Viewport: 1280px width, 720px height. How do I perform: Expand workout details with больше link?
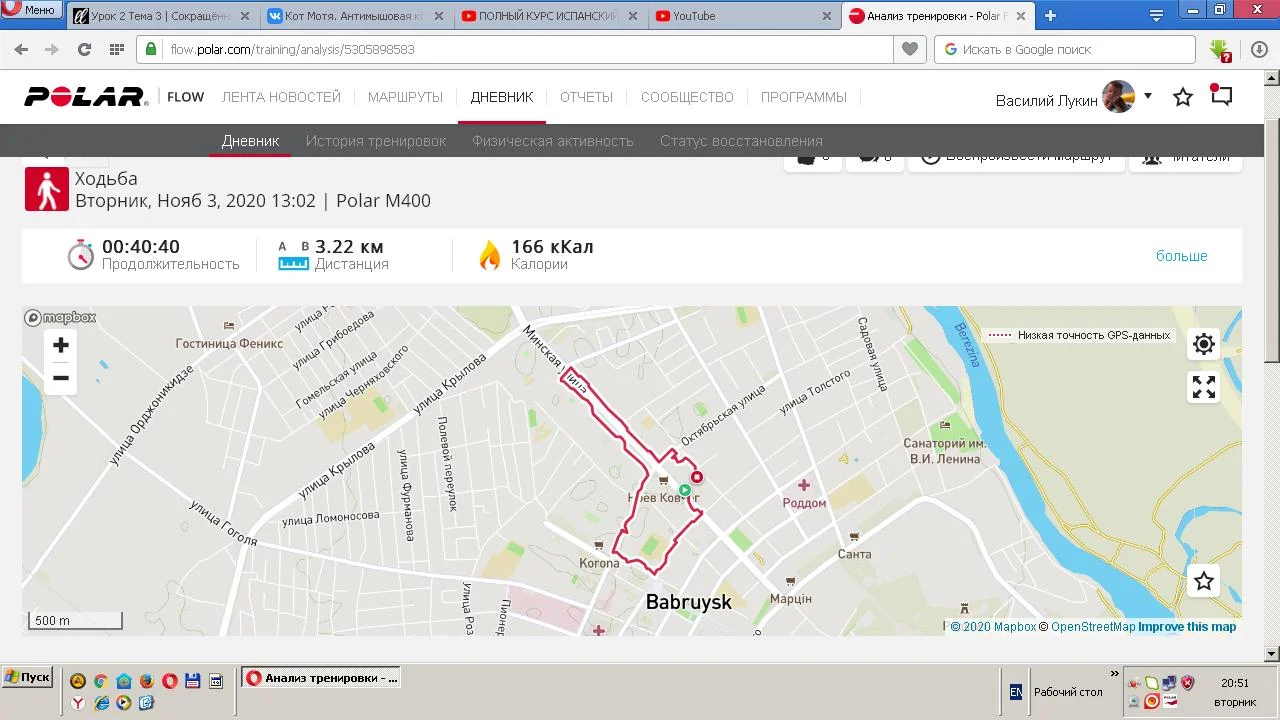click(1182, 256)
